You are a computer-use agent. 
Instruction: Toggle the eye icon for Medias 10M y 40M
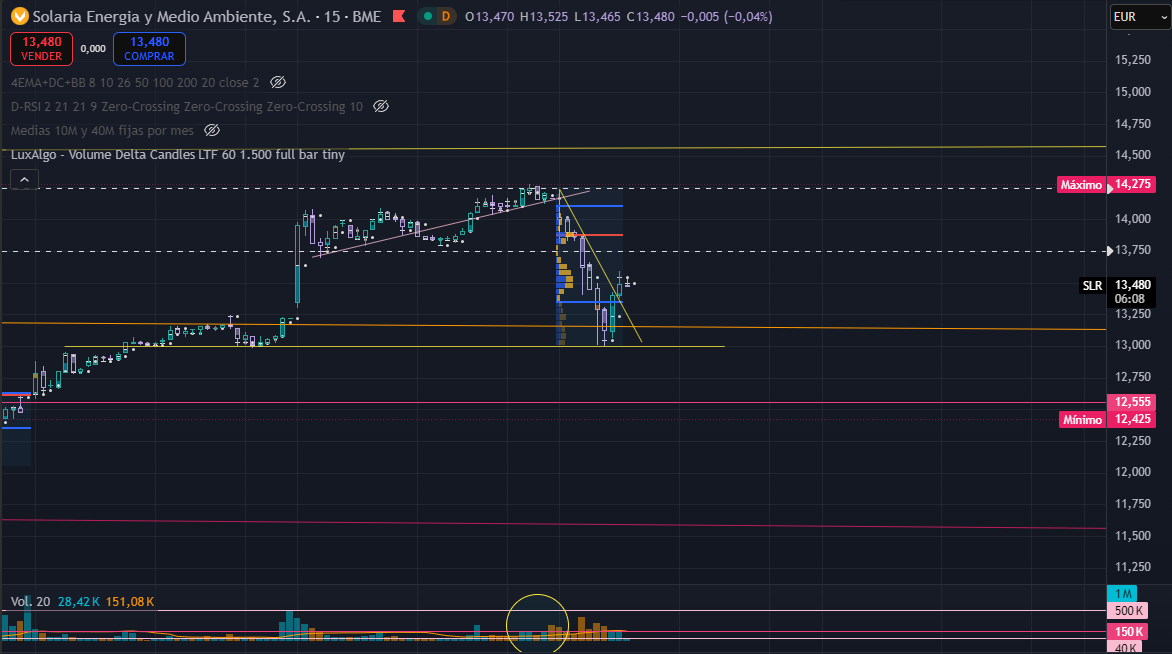point(212,130)
